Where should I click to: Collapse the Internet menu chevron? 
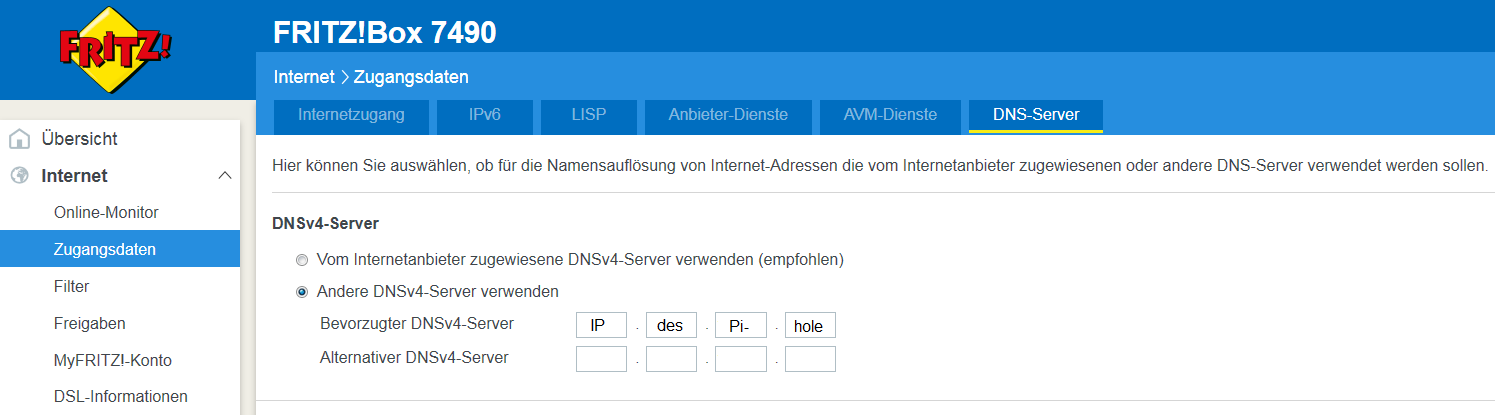pyautogui.click(x=224, y=176)
